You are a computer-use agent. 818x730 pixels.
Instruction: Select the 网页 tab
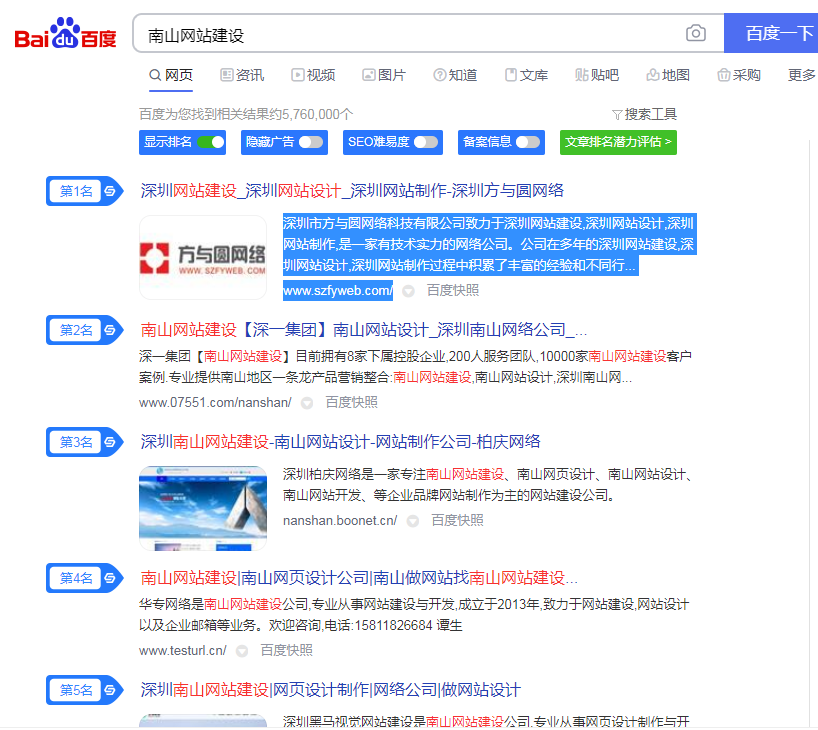click(171, 75)
